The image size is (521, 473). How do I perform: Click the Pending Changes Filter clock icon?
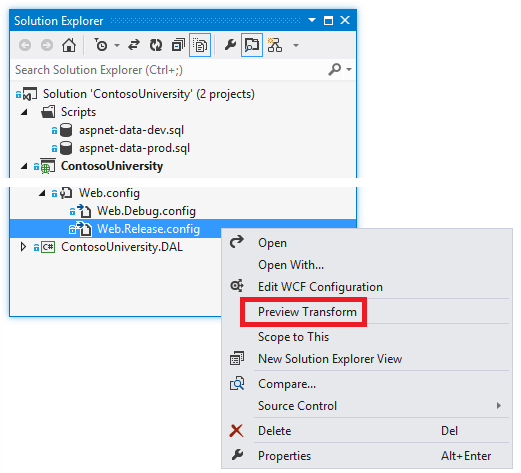point(101,45)
